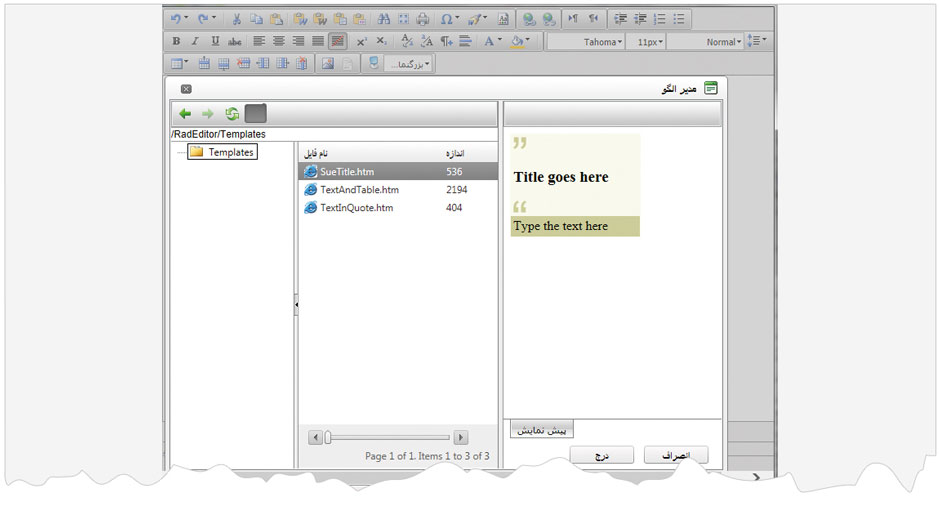Click the grey New Folder button
The height and width of the screenshot is (513, 940).
click(x=255, y=114)
